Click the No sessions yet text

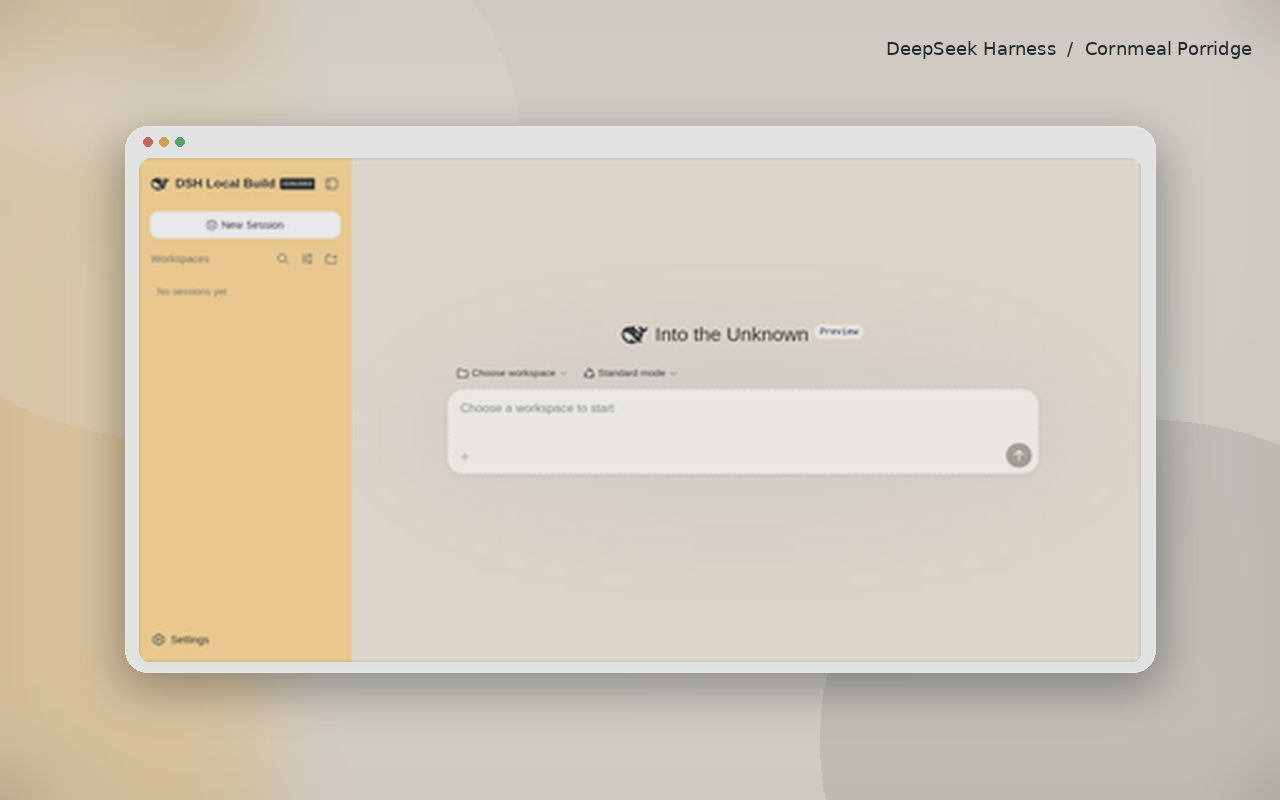[192, 292]
